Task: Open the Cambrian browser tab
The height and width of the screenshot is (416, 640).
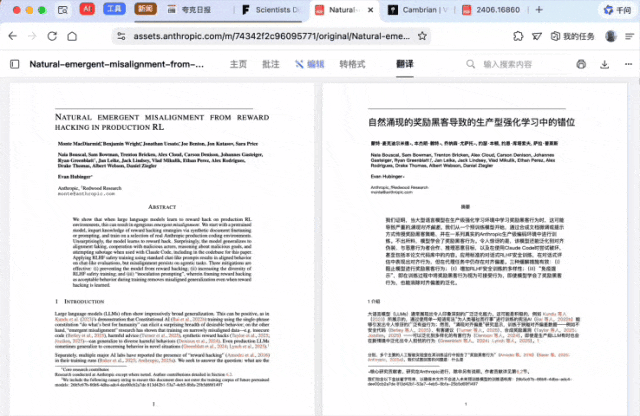Action: click(416, 10)
